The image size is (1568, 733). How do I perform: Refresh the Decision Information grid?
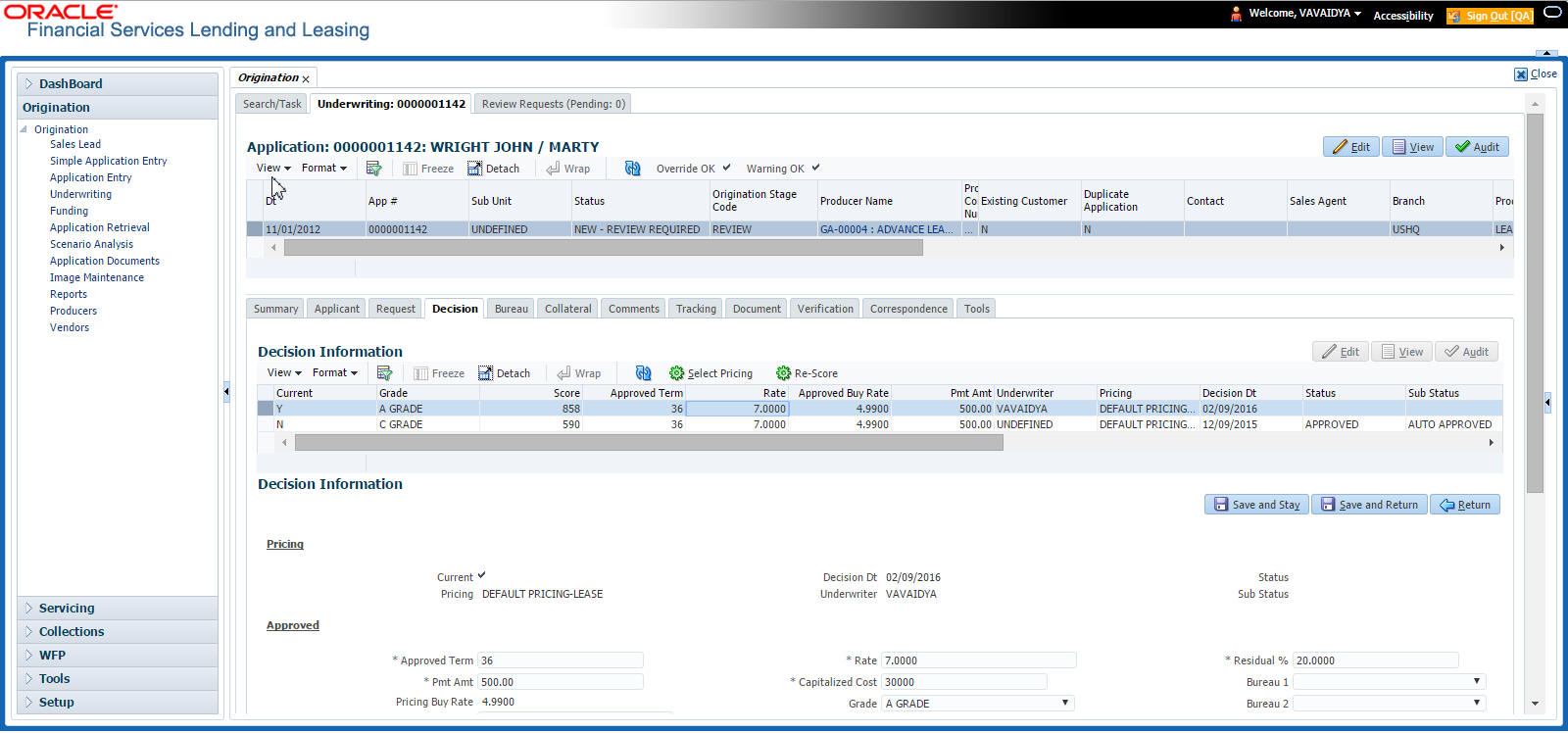(644, 373)
